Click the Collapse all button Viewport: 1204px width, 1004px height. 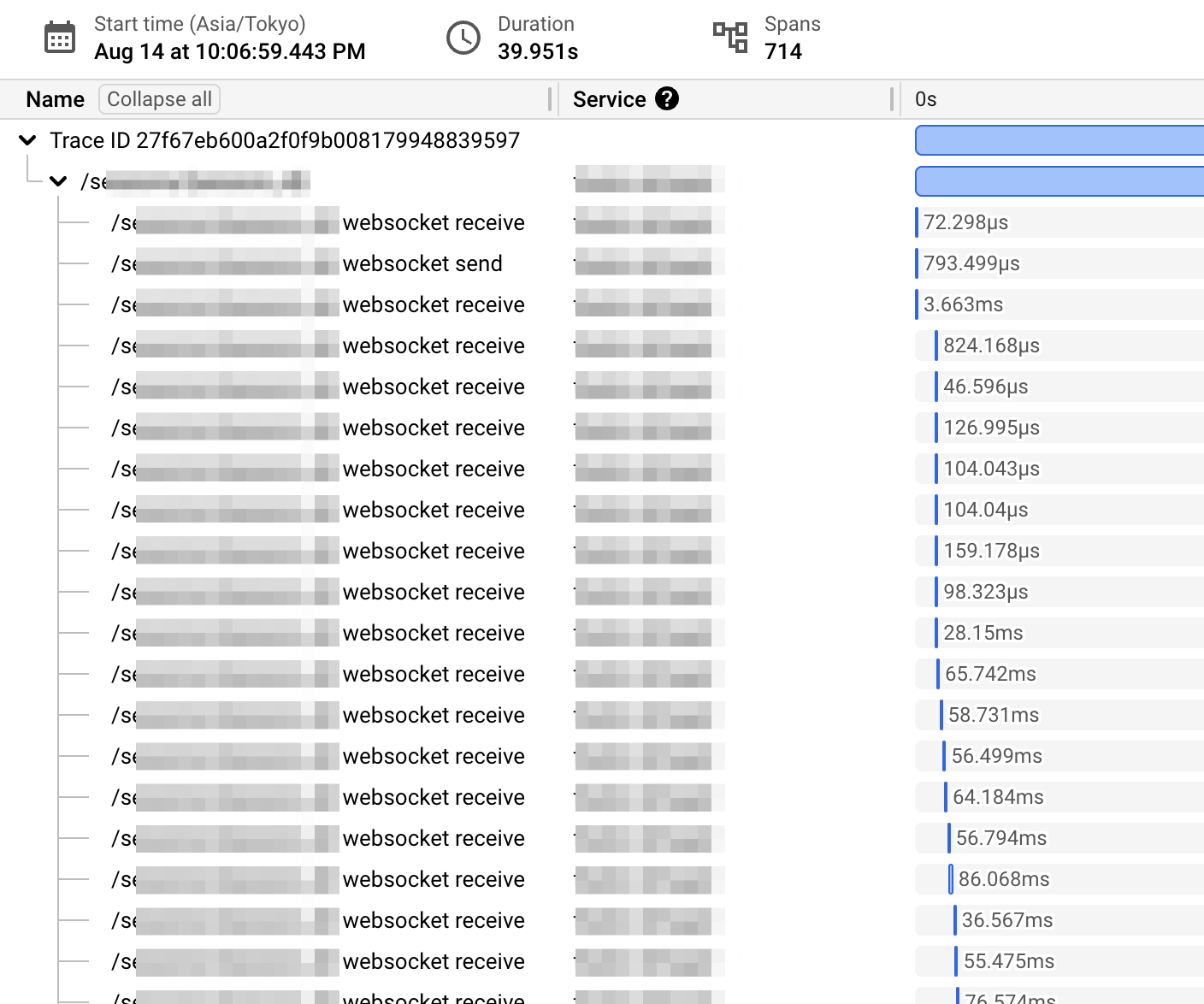pyautogui.click(x=159, y=99)
